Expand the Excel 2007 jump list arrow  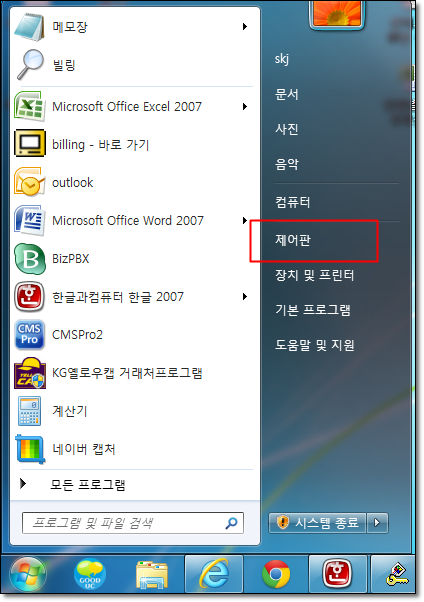(245, 106)
